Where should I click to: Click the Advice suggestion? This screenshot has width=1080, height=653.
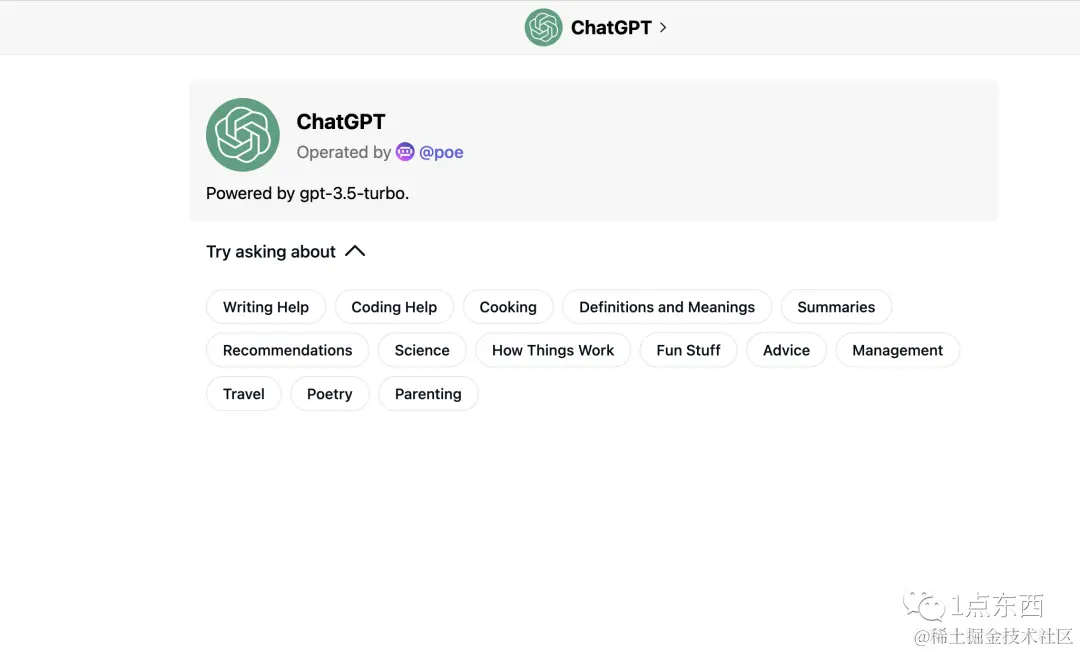pyautogui.click(x=786, y=350)
